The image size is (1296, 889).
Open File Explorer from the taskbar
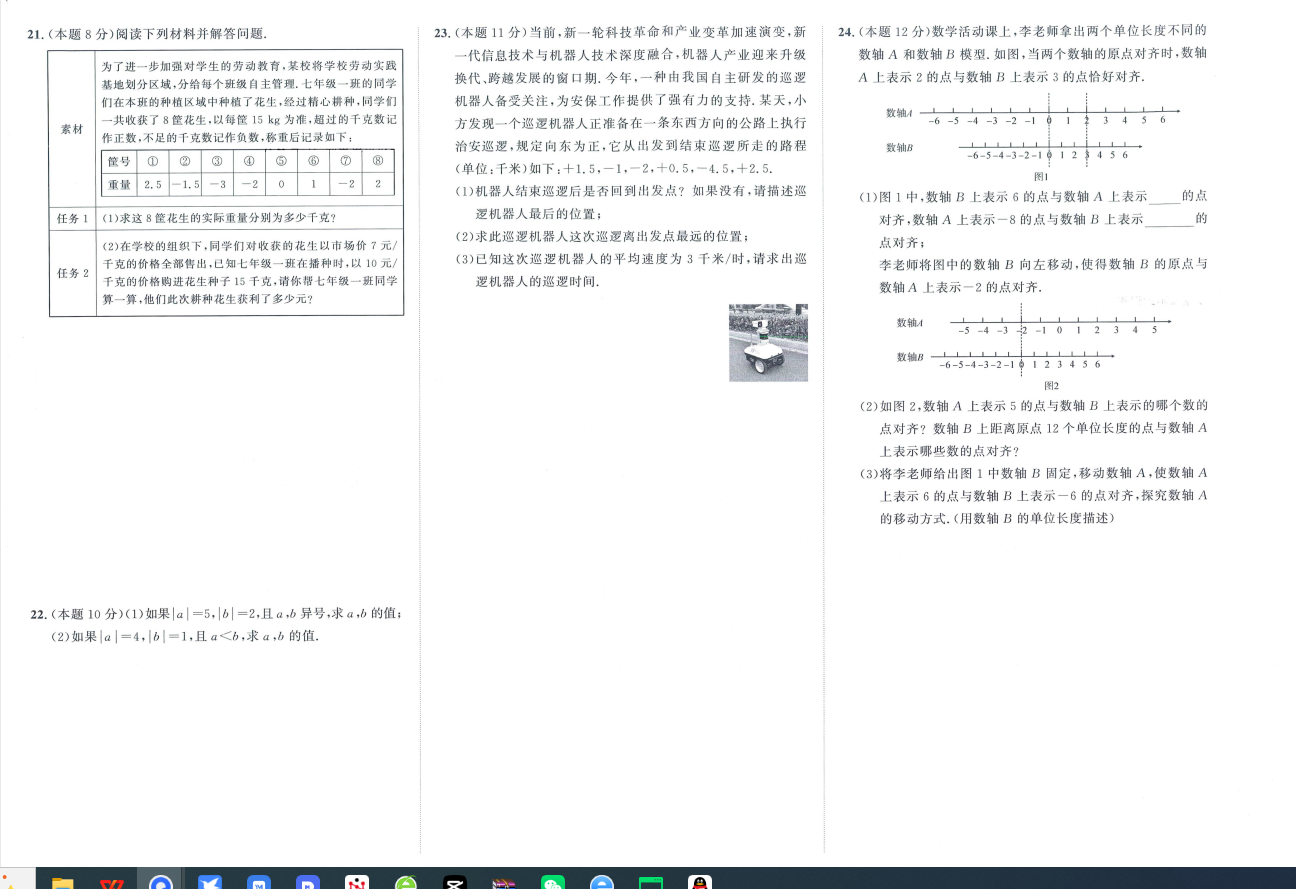(x=62, y=881)
